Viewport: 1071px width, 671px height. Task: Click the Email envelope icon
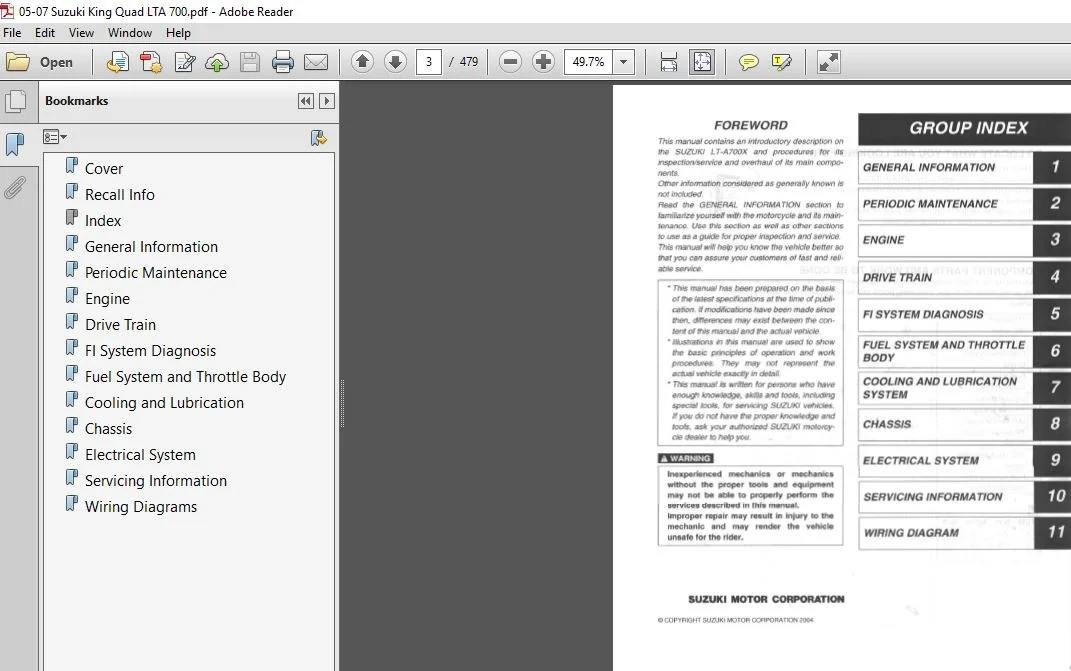click(x=316, y=62)
